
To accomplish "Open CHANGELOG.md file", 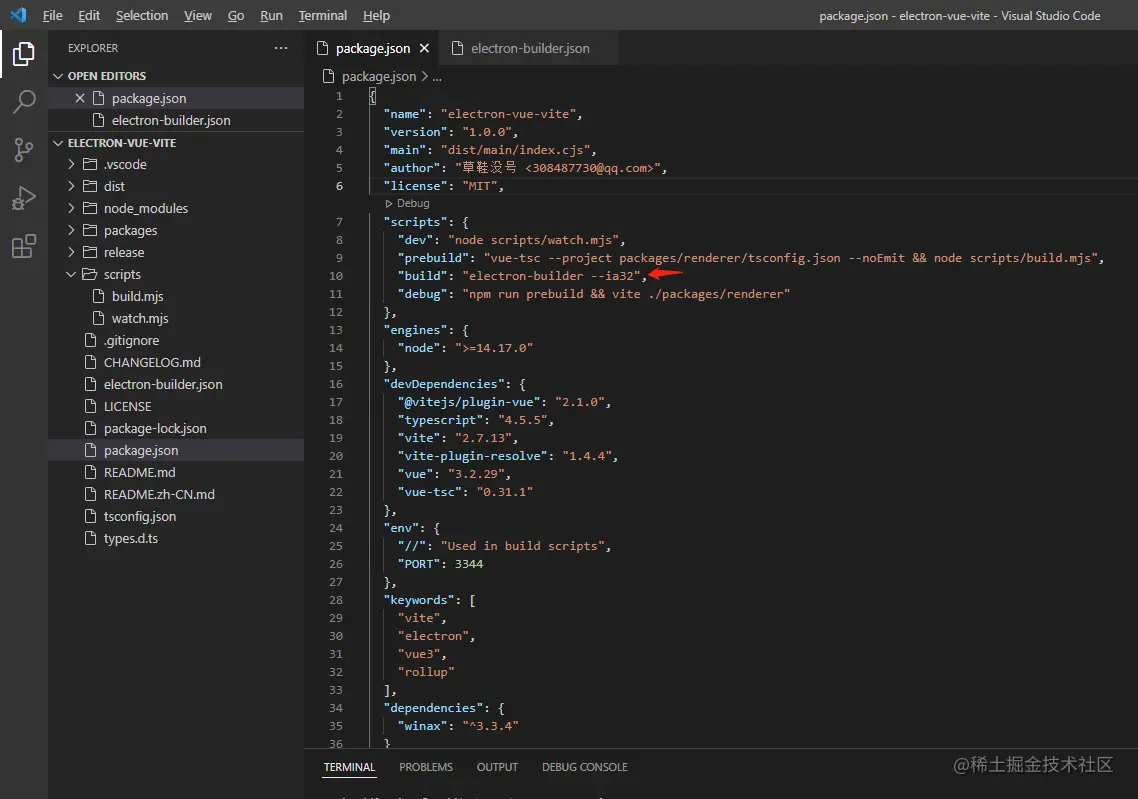I will point(176,362).
